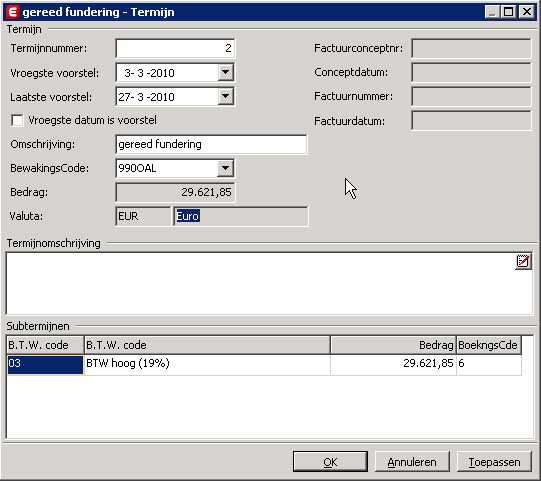Click the EUR currency code field
541x481 pixels.
click(x=143, y=216)
